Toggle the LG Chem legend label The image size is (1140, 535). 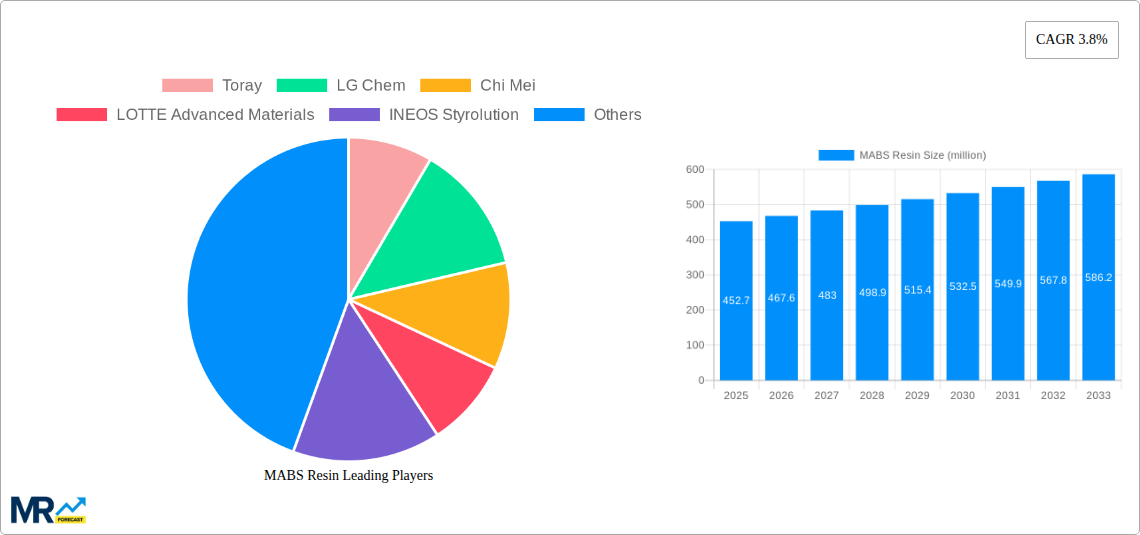[x=371, y=85]
